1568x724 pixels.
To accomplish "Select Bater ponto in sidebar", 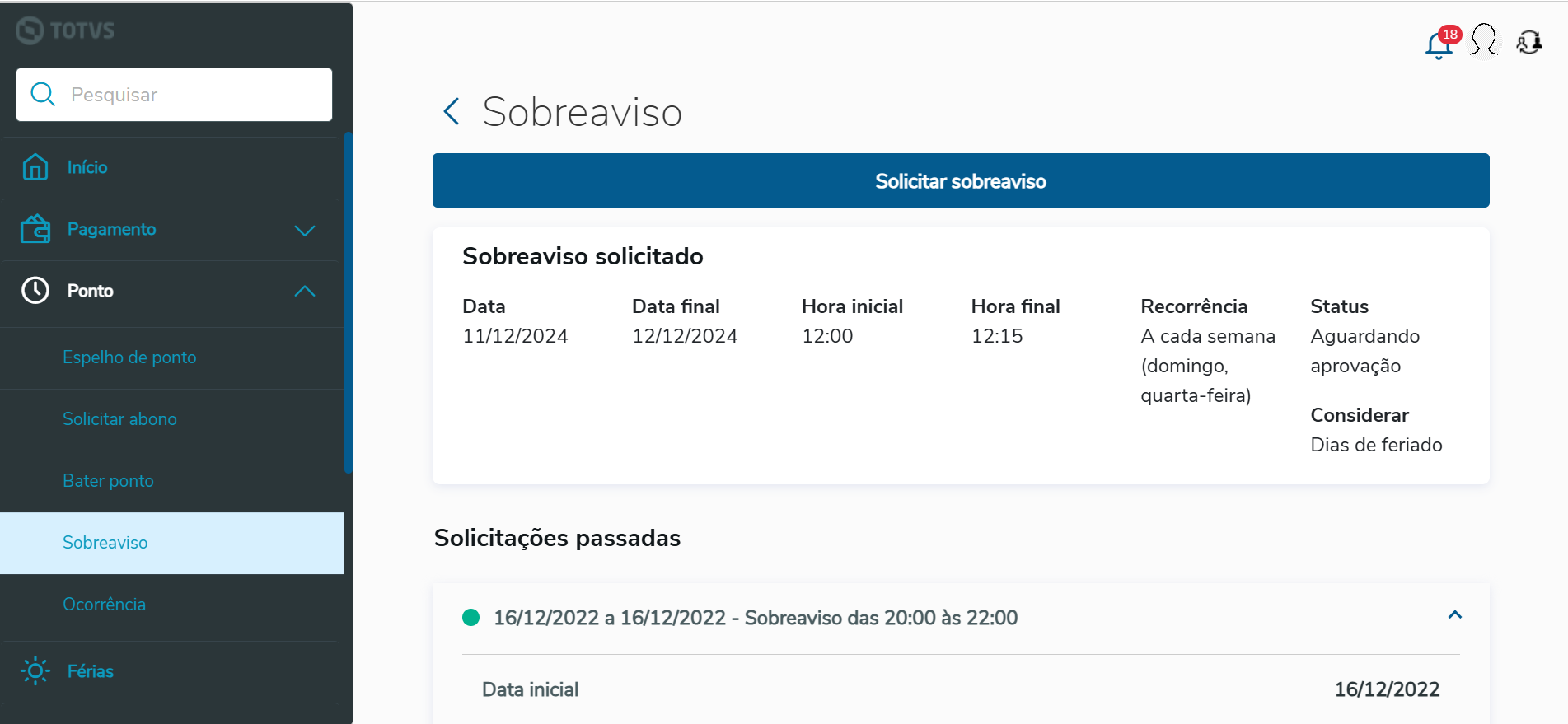I will [x=108, y=481].
